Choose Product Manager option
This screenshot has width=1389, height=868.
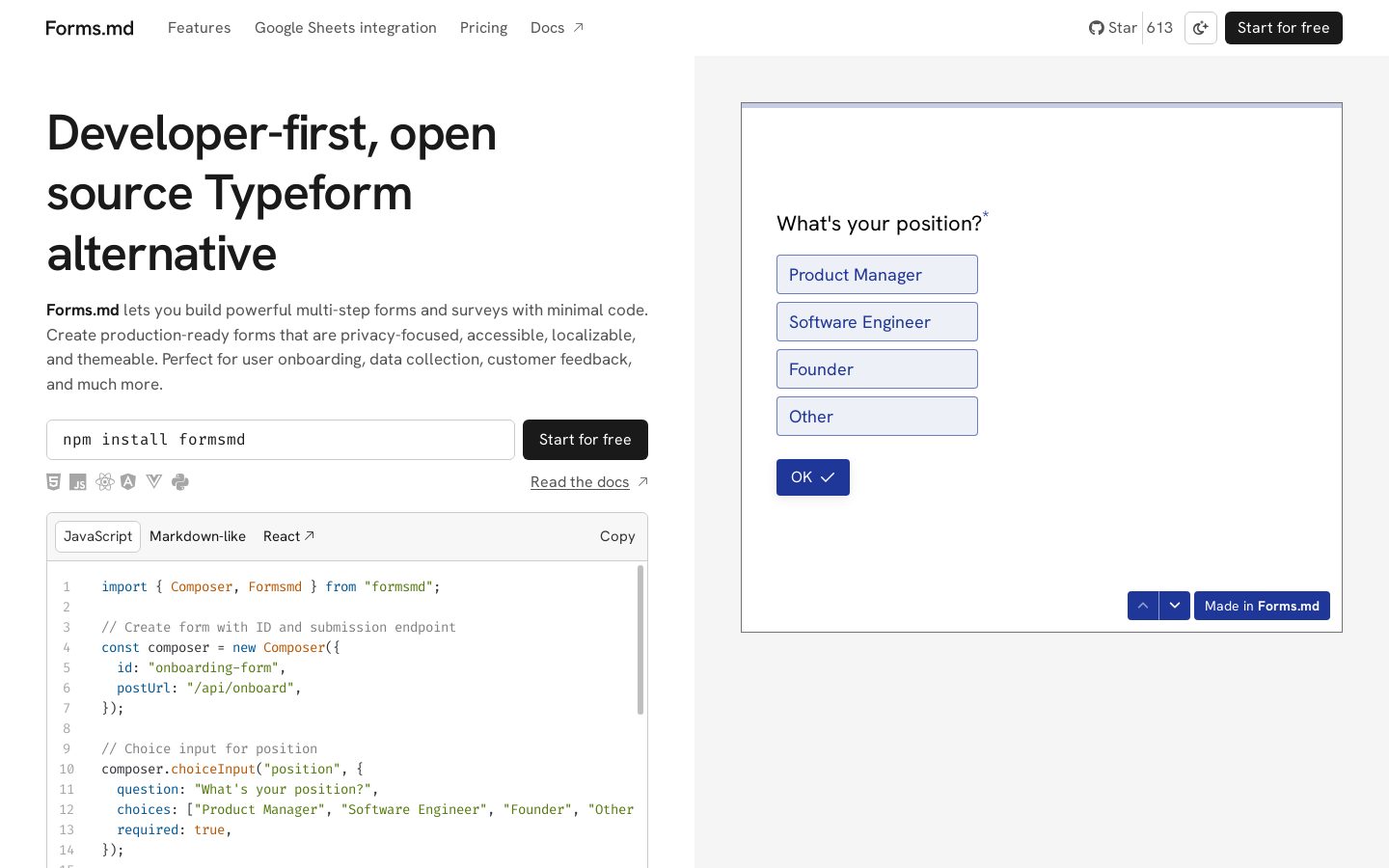pos(877,275)
